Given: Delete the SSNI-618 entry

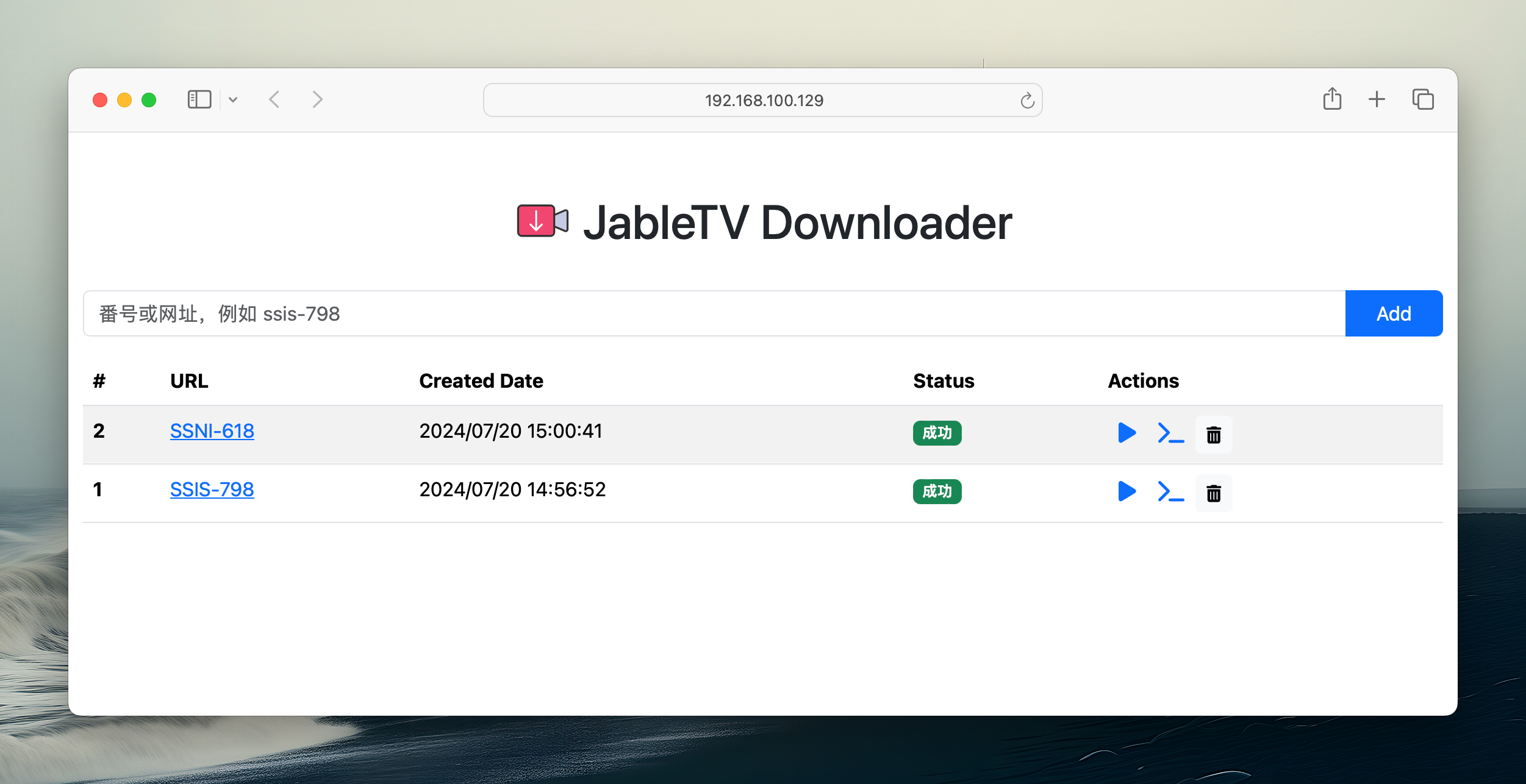Looking at the screenshot, I should click(1214, 434).
